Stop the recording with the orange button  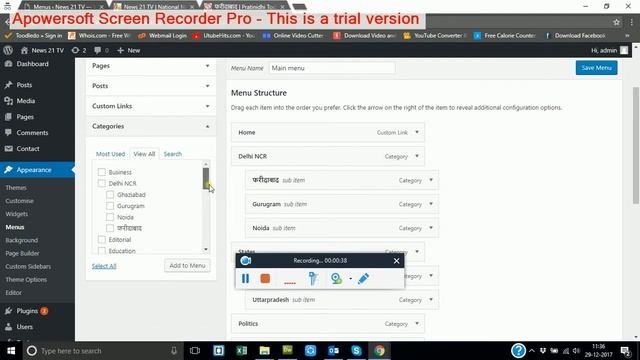coord(265,278)
